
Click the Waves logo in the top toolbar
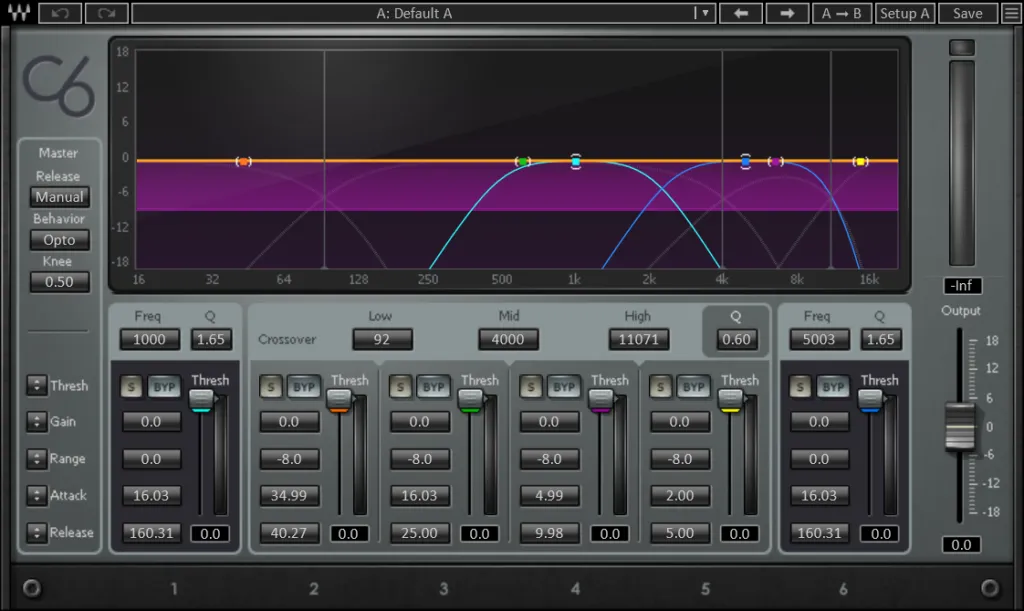tap(19, 13)
